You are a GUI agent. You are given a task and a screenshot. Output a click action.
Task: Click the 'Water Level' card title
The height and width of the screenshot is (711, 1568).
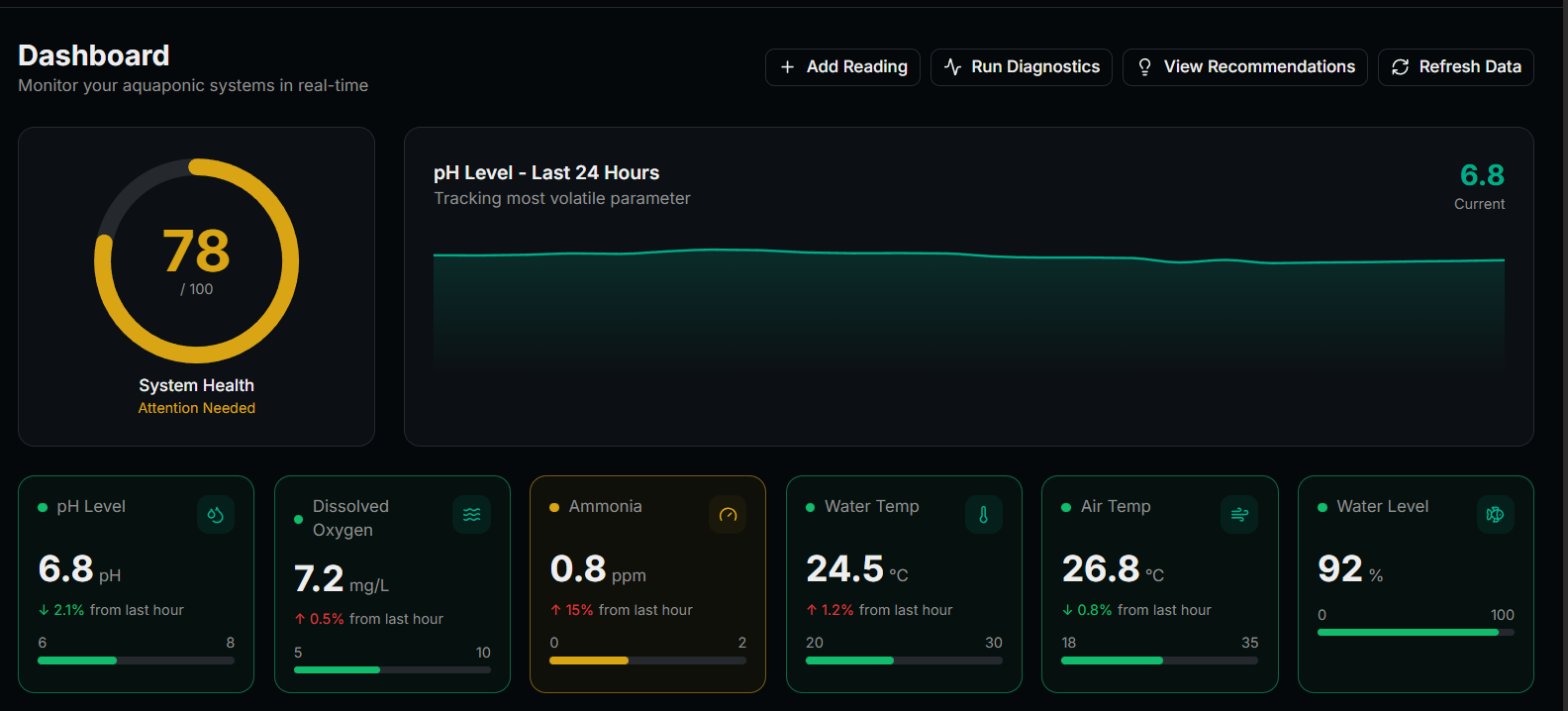pos(1383,506)
